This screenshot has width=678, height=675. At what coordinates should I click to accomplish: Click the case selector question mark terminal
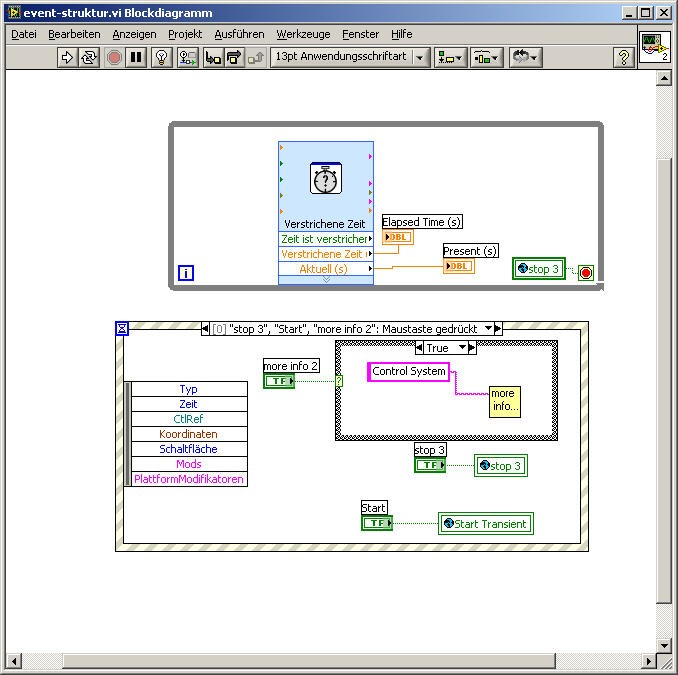339,381
